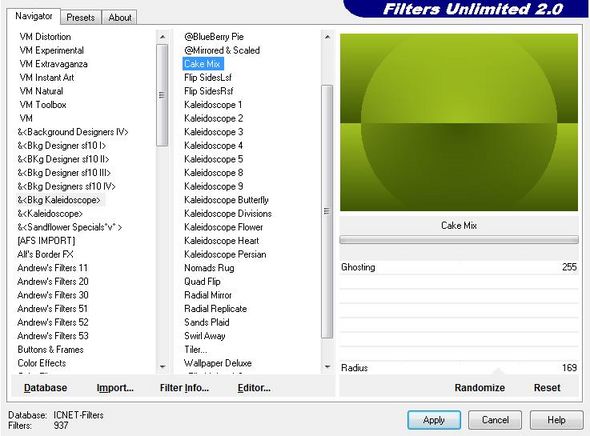Open the Filter Info dialog
The height and width of the screenshot is (436, 590).
184,387
